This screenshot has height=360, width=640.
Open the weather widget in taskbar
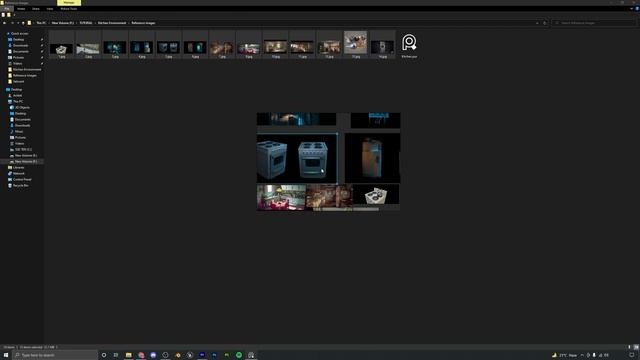[x=564, y=355]
